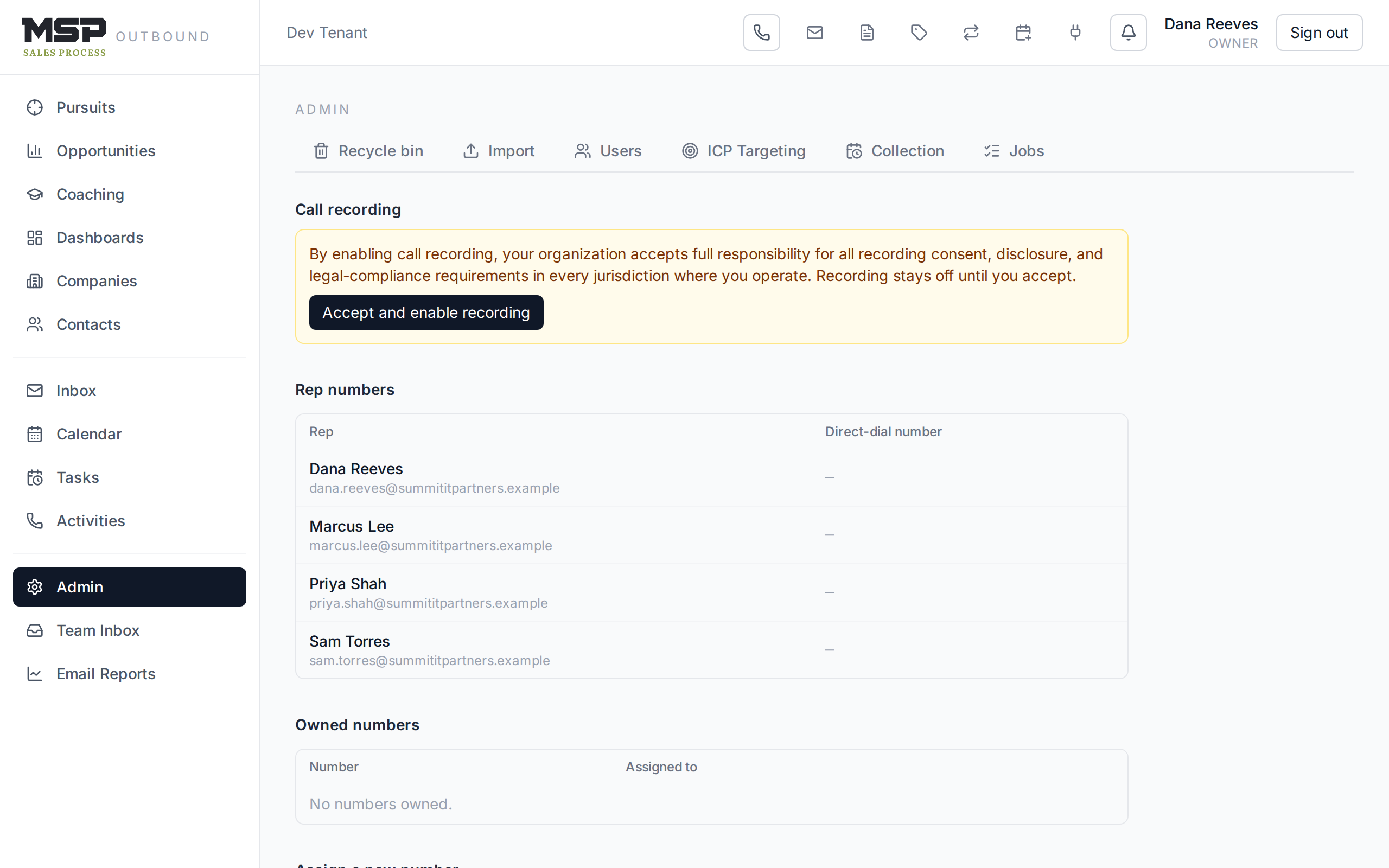Click the Dashboards grid icon
Viewport: 1389px width, 868px height.
35,238
